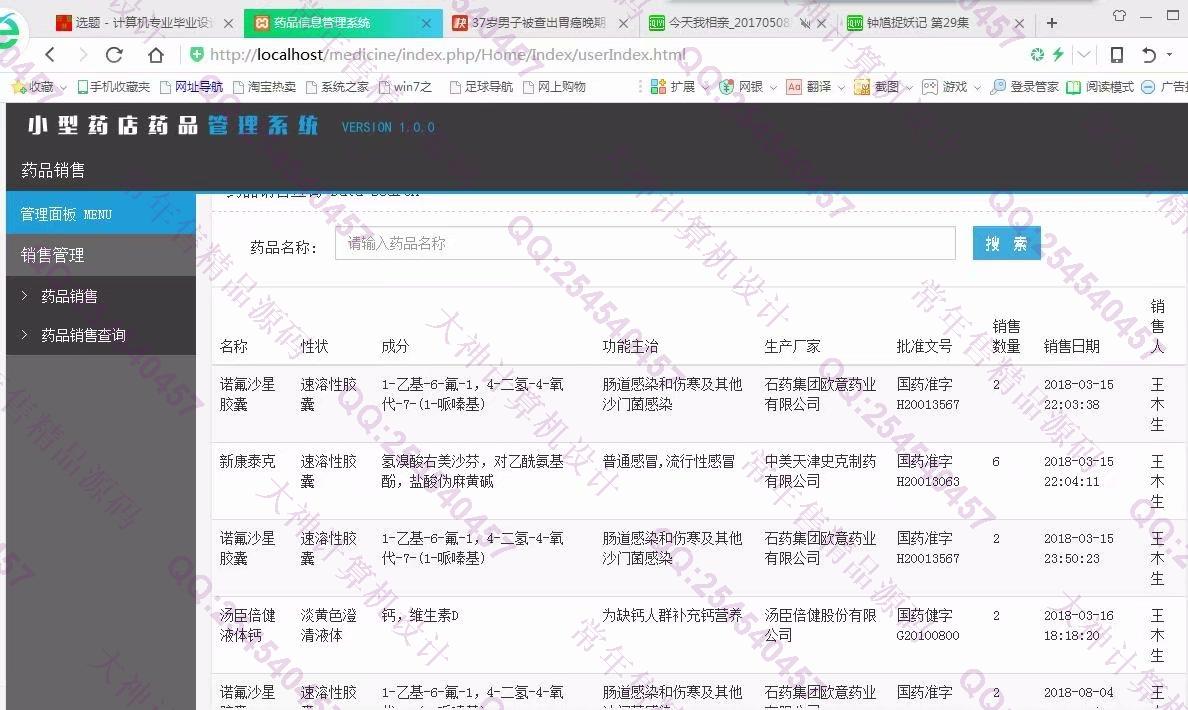Go back with the browser back arrow
1188x710 pixels.
click(x=50, y=55)
